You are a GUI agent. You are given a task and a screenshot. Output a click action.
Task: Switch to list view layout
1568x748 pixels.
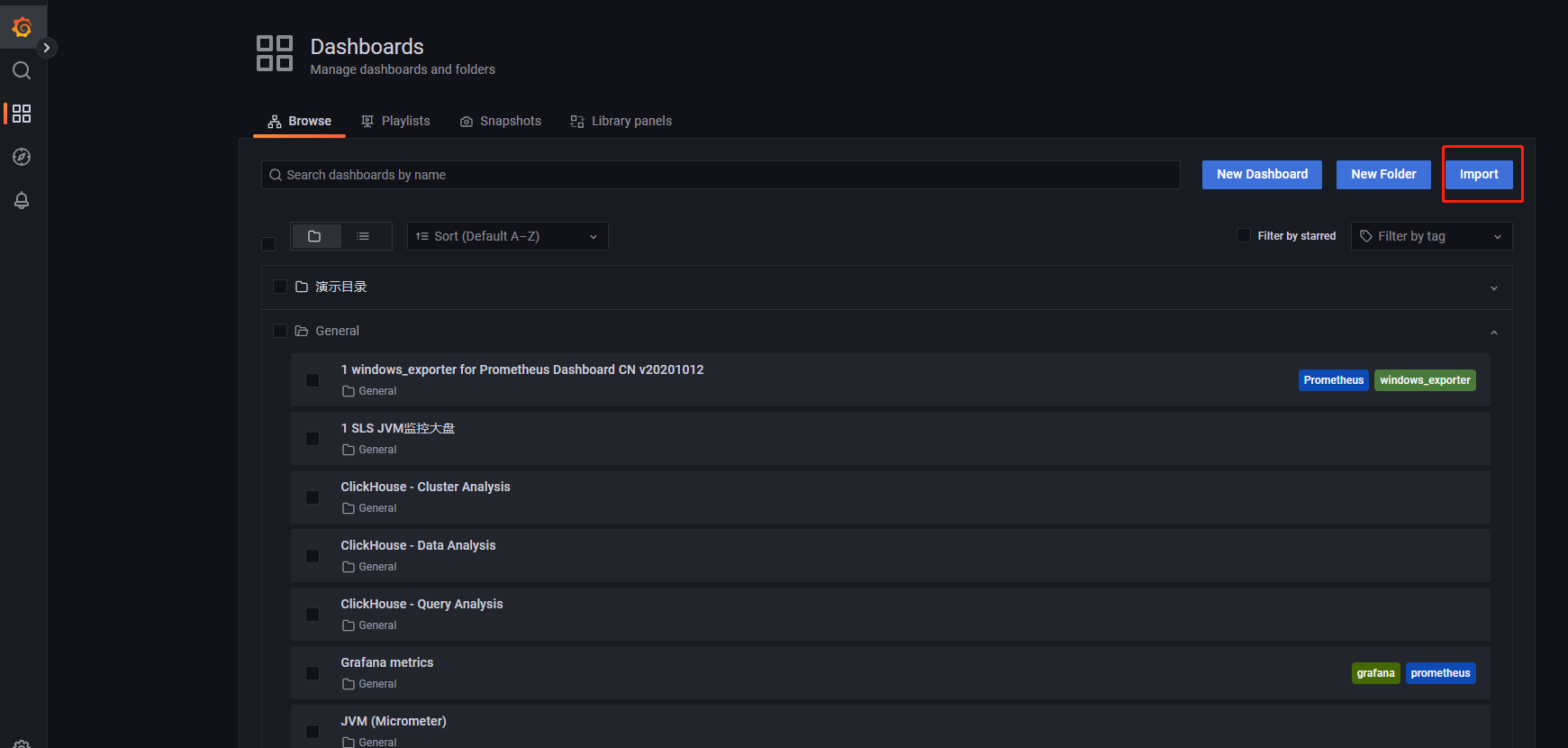pos(363,236)
